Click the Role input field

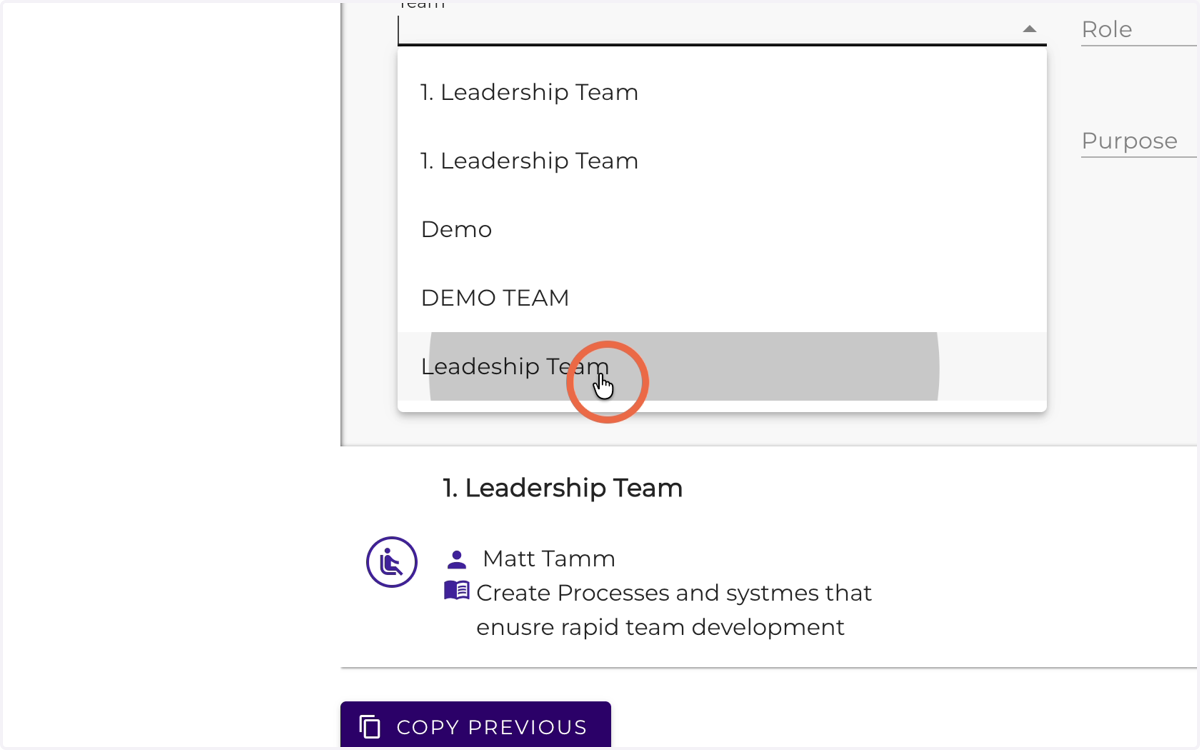pos(1139,30)
